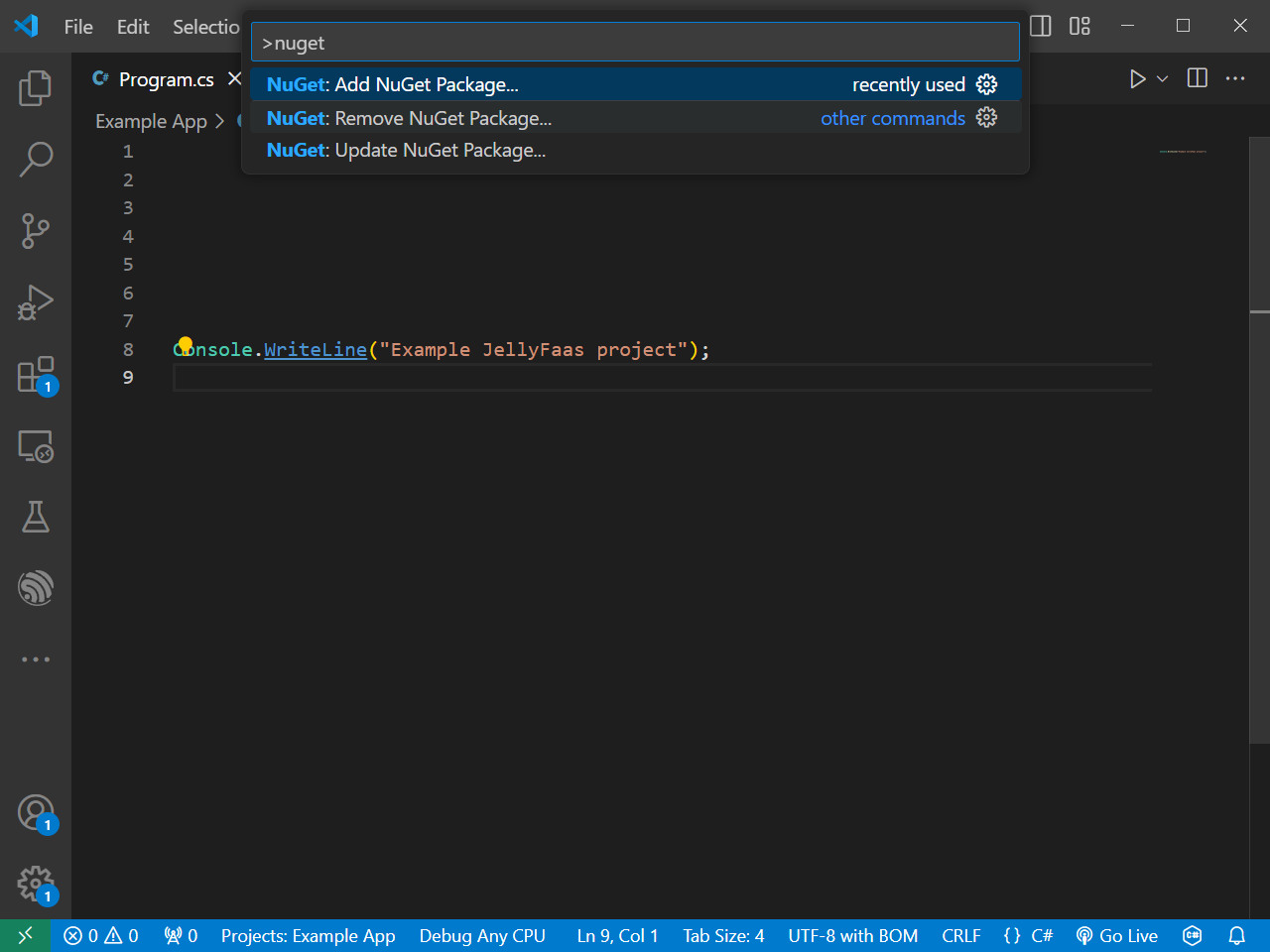Open the remote window indicator
The width and height of the screenshot is (1270, 952).
pos(26,935)
